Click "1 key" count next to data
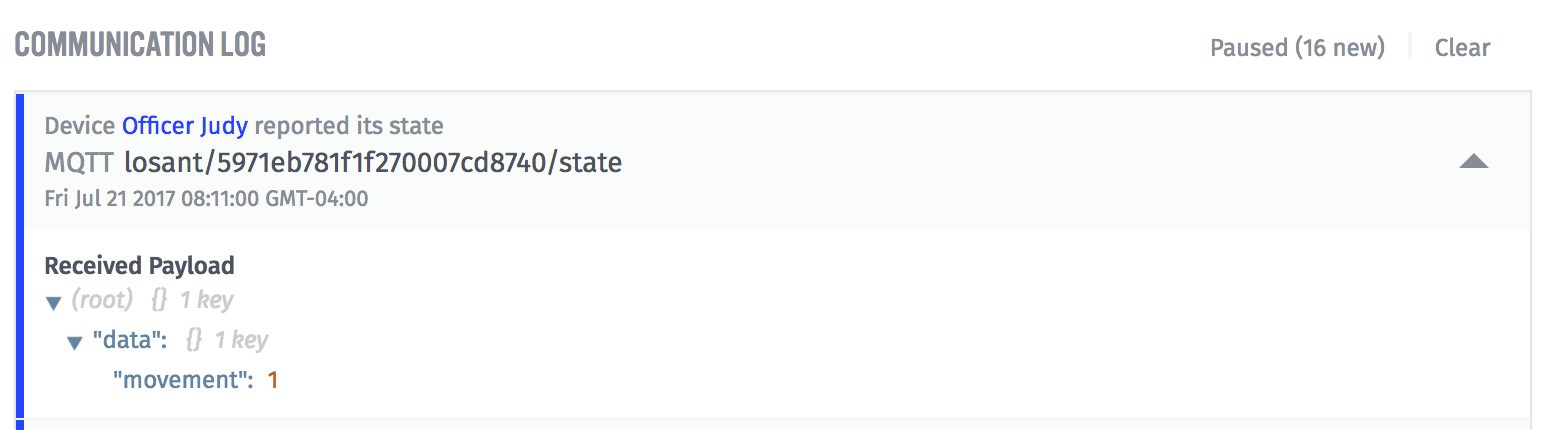 [x=241, y=340]
